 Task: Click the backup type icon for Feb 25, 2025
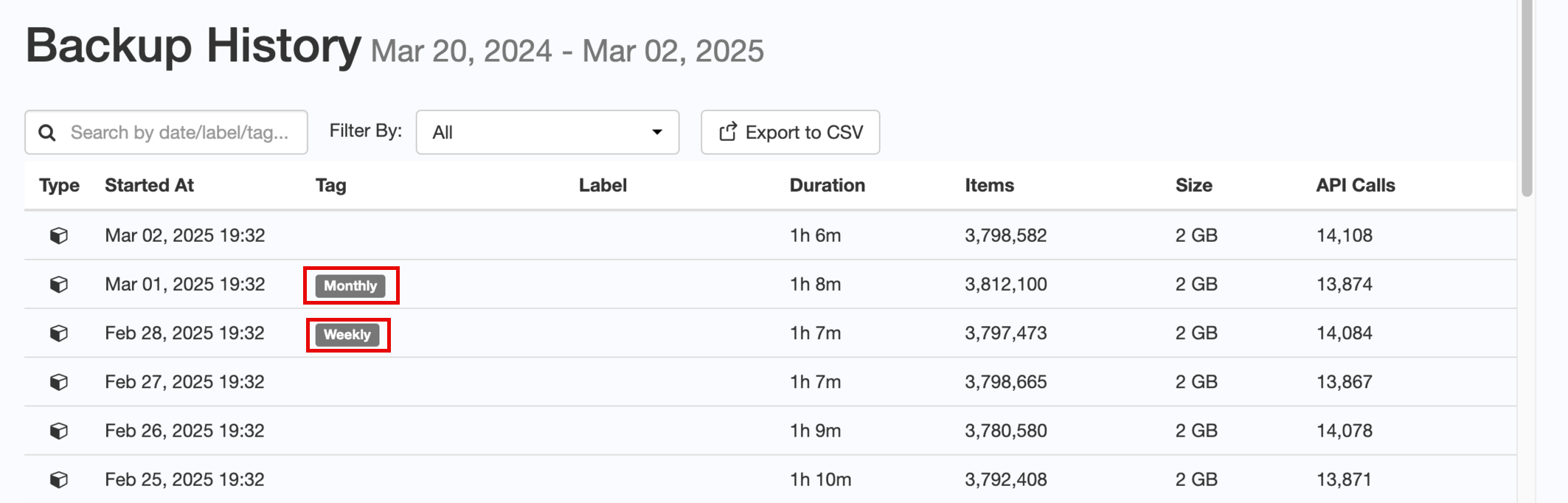59,479
